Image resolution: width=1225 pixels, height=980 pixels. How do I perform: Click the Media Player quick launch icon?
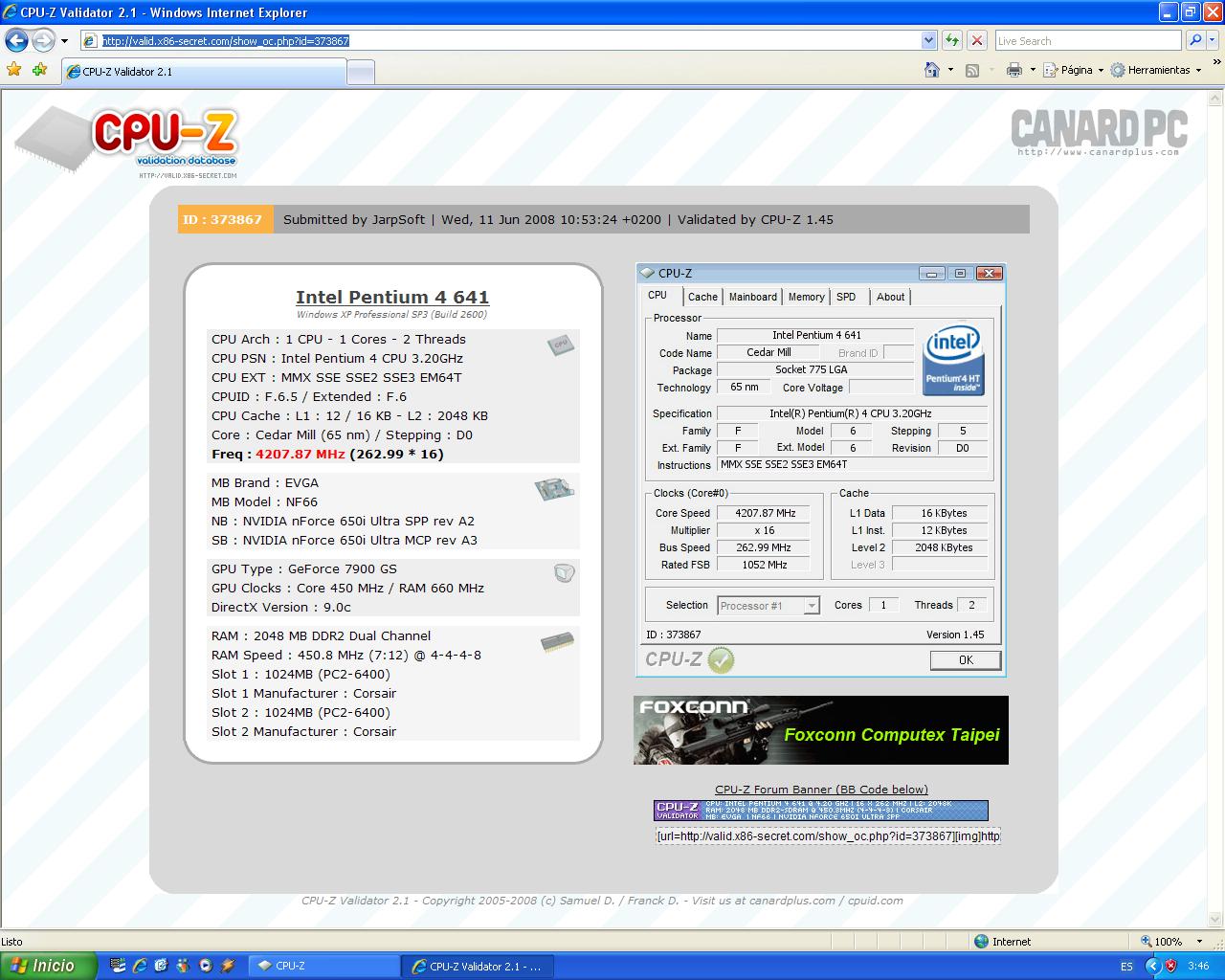[x=205, y=966]
